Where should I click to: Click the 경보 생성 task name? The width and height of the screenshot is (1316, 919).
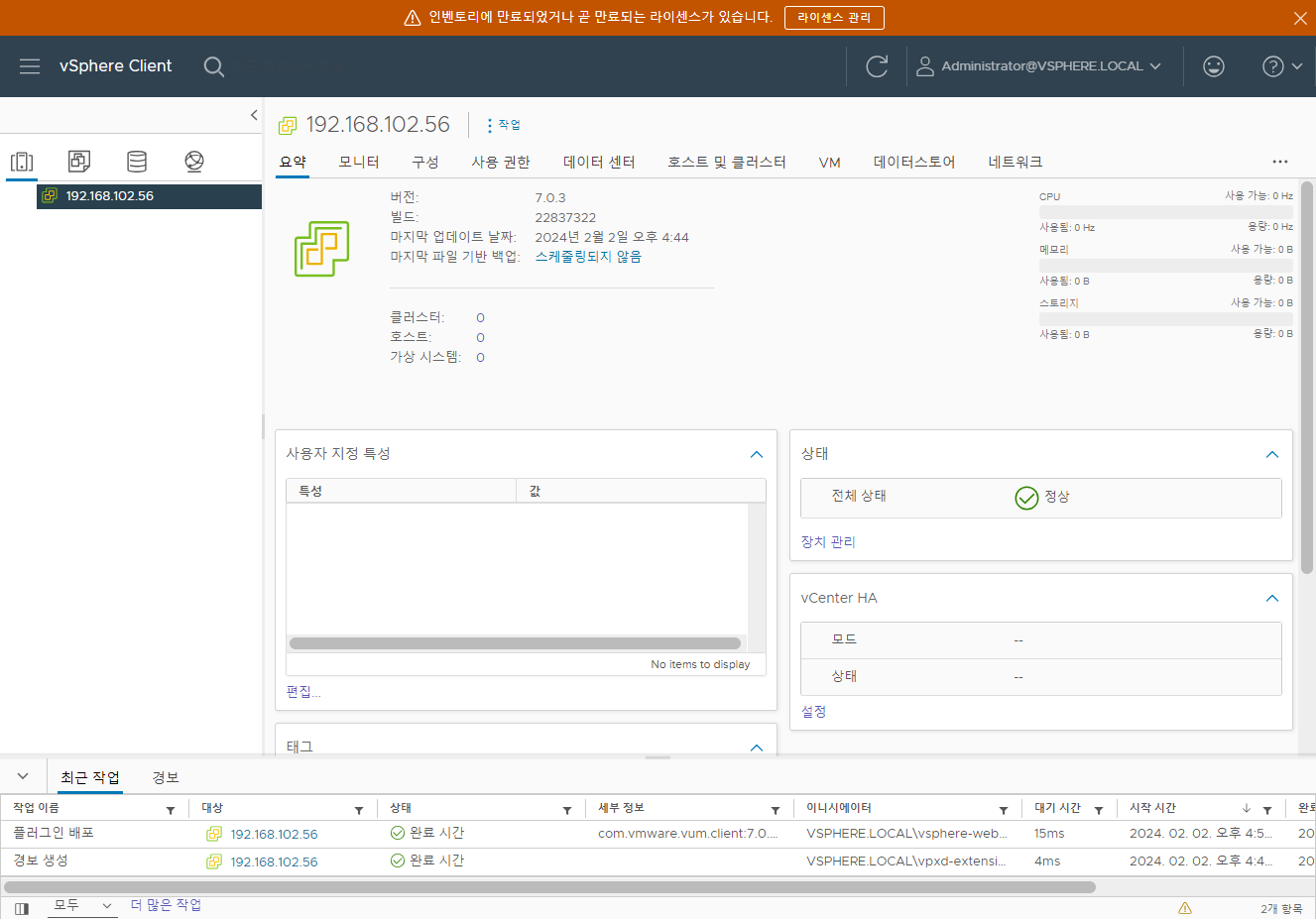point(41,862)
